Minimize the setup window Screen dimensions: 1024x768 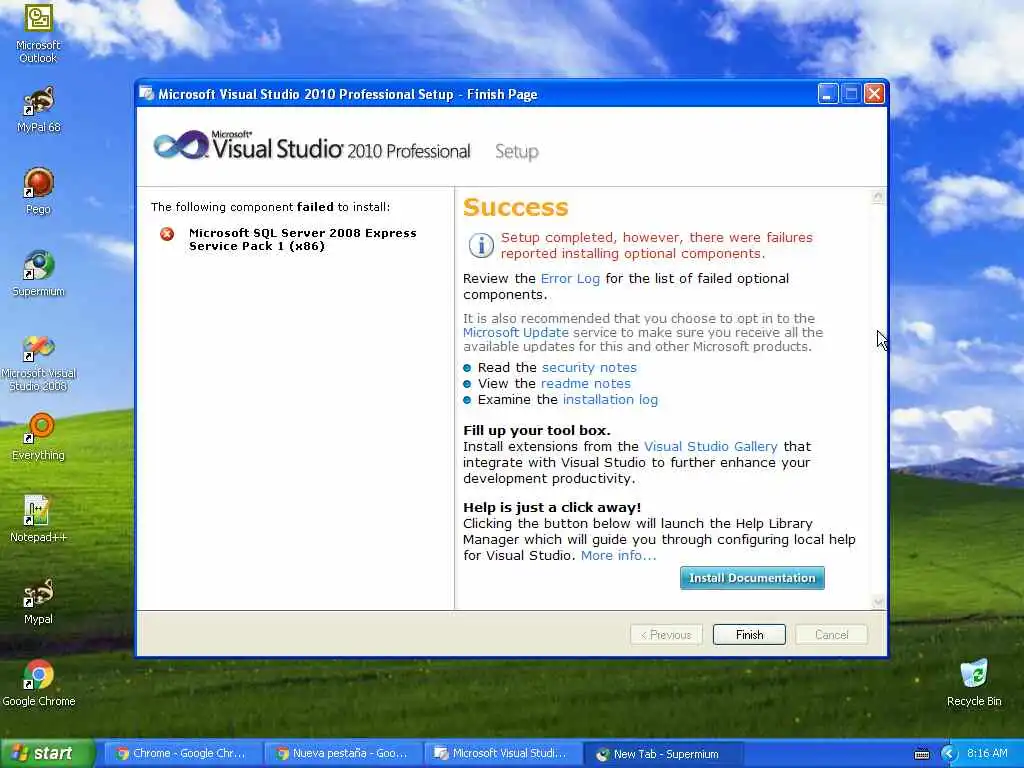click(x=827, y=94)
